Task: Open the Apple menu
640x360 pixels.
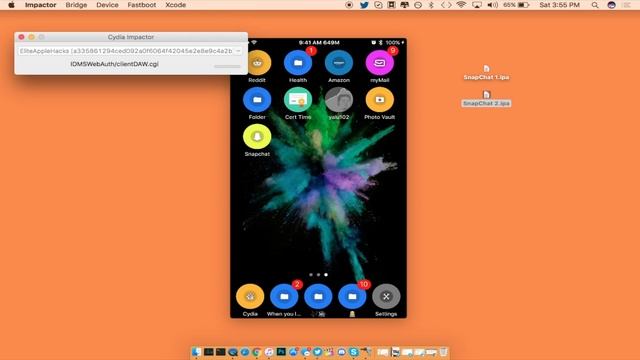Action: click(x=11, y=5)
